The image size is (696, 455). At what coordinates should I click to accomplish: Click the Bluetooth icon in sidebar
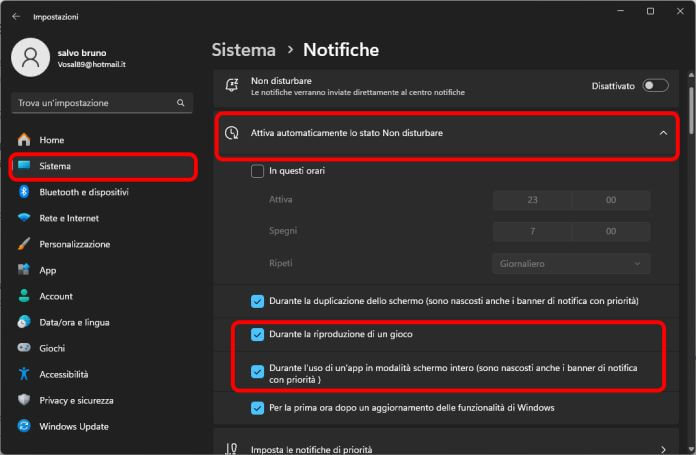24,192
